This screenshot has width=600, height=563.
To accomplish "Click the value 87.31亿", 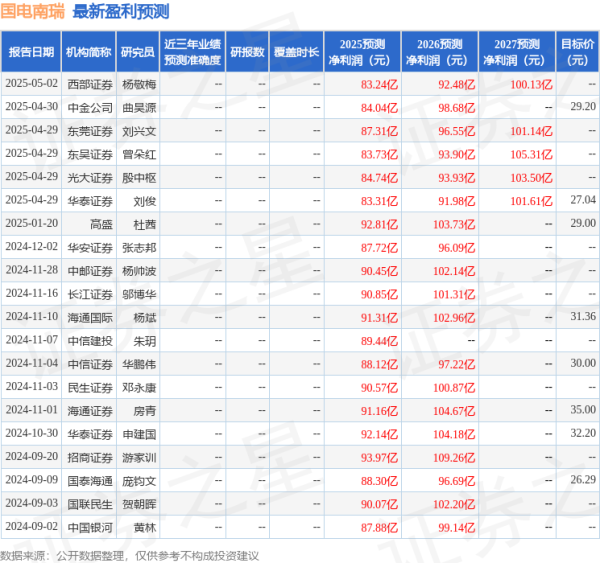I will pos(379,131).
